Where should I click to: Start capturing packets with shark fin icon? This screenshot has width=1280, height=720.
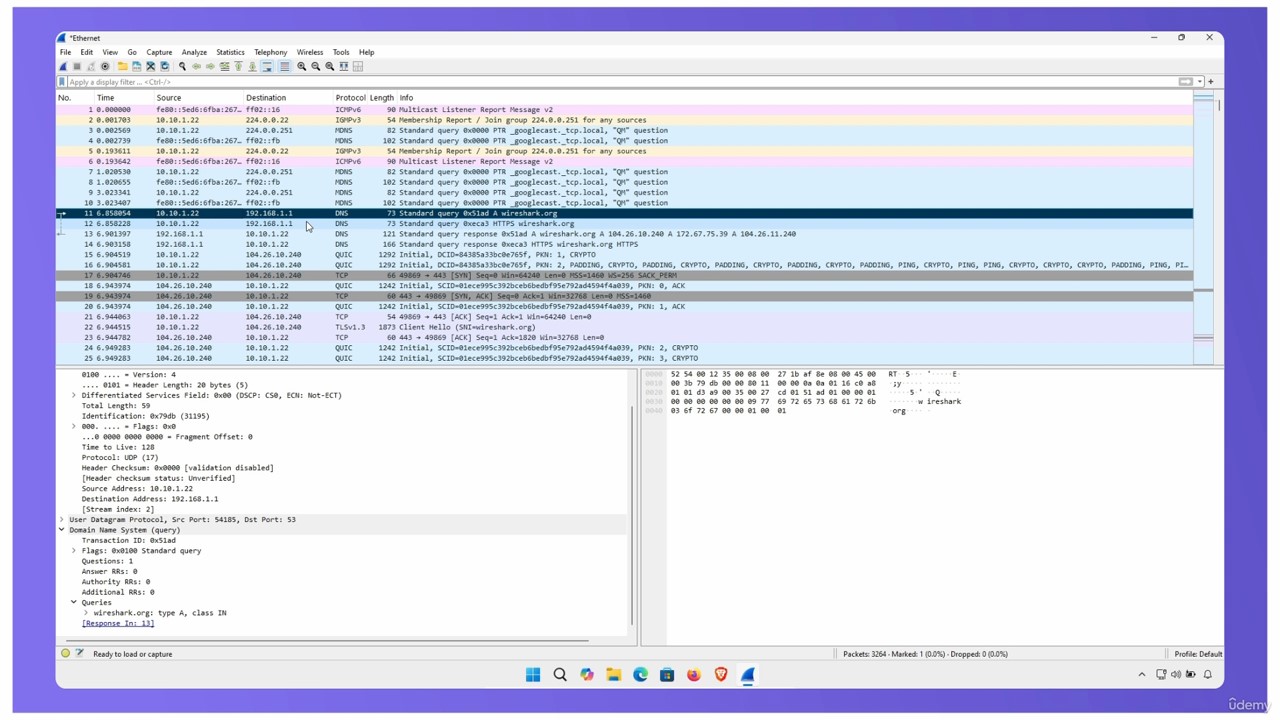click(63, 67)
